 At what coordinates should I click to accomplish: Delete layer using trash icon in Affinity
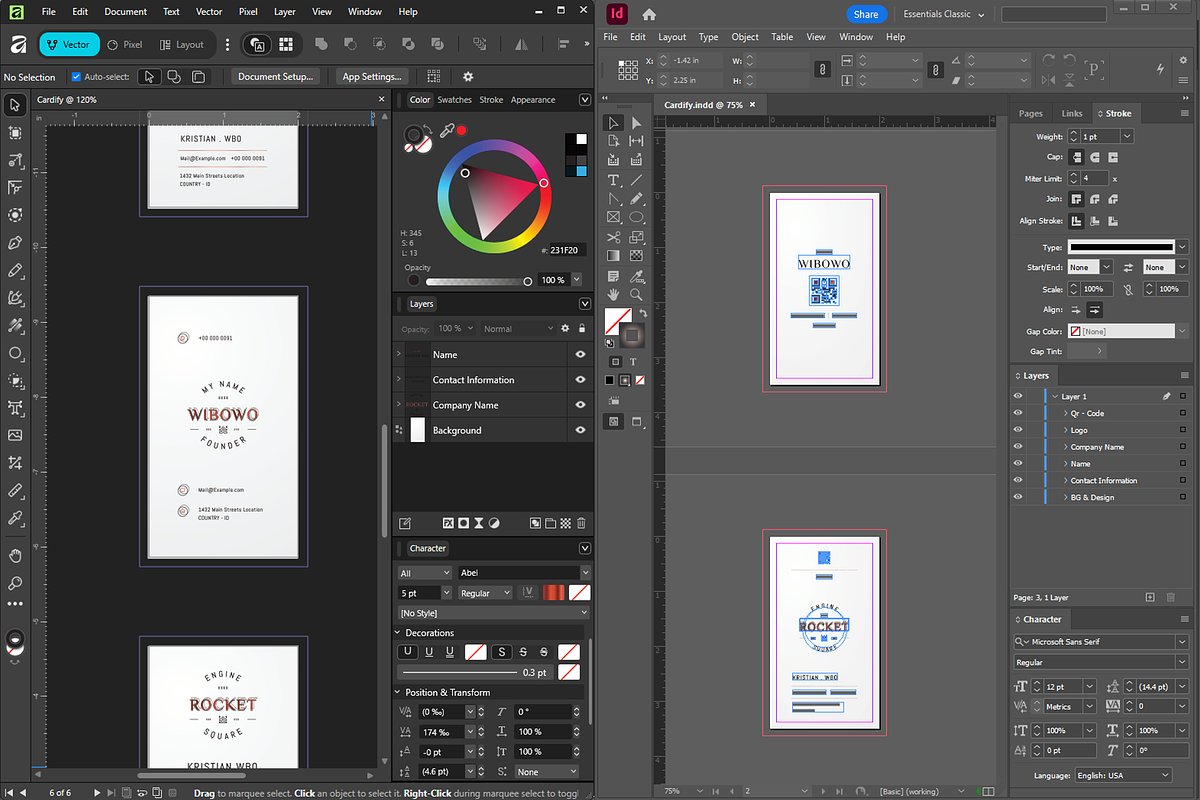click(x=581, y=523)
